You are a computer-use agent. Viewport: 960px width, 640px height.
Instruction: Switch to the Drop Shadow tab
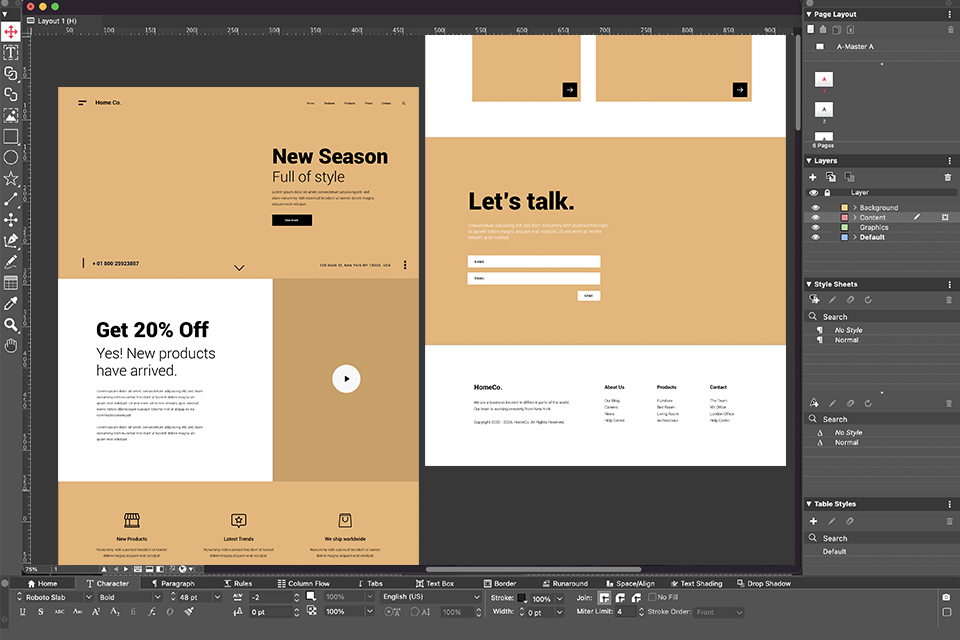pyautogui.click(x=763, y=584)
